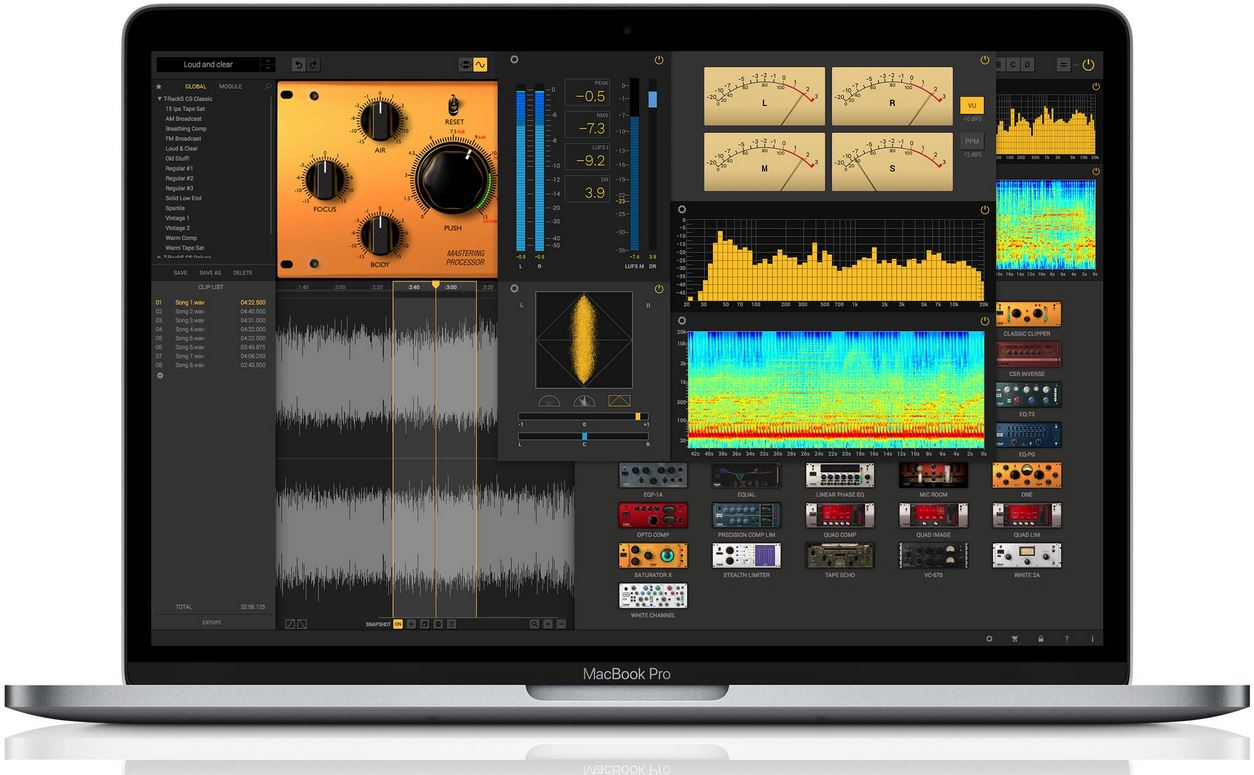Step preset with the up/down arrows
1254x775 pixels.
267,64
